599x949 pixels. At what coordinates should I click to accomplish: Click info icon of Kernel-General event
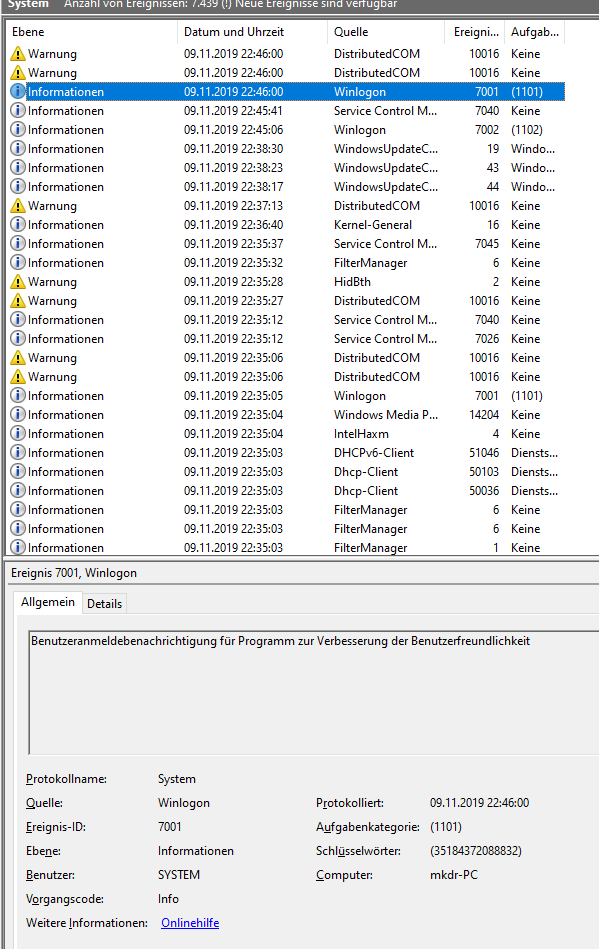click(x=18, y=225)
